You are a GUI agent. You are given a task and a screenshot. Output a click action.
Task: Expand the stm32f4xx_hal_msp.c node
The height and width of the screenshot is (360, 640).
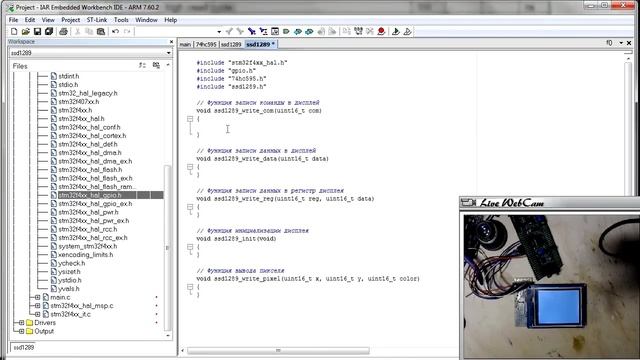[37, 306]
